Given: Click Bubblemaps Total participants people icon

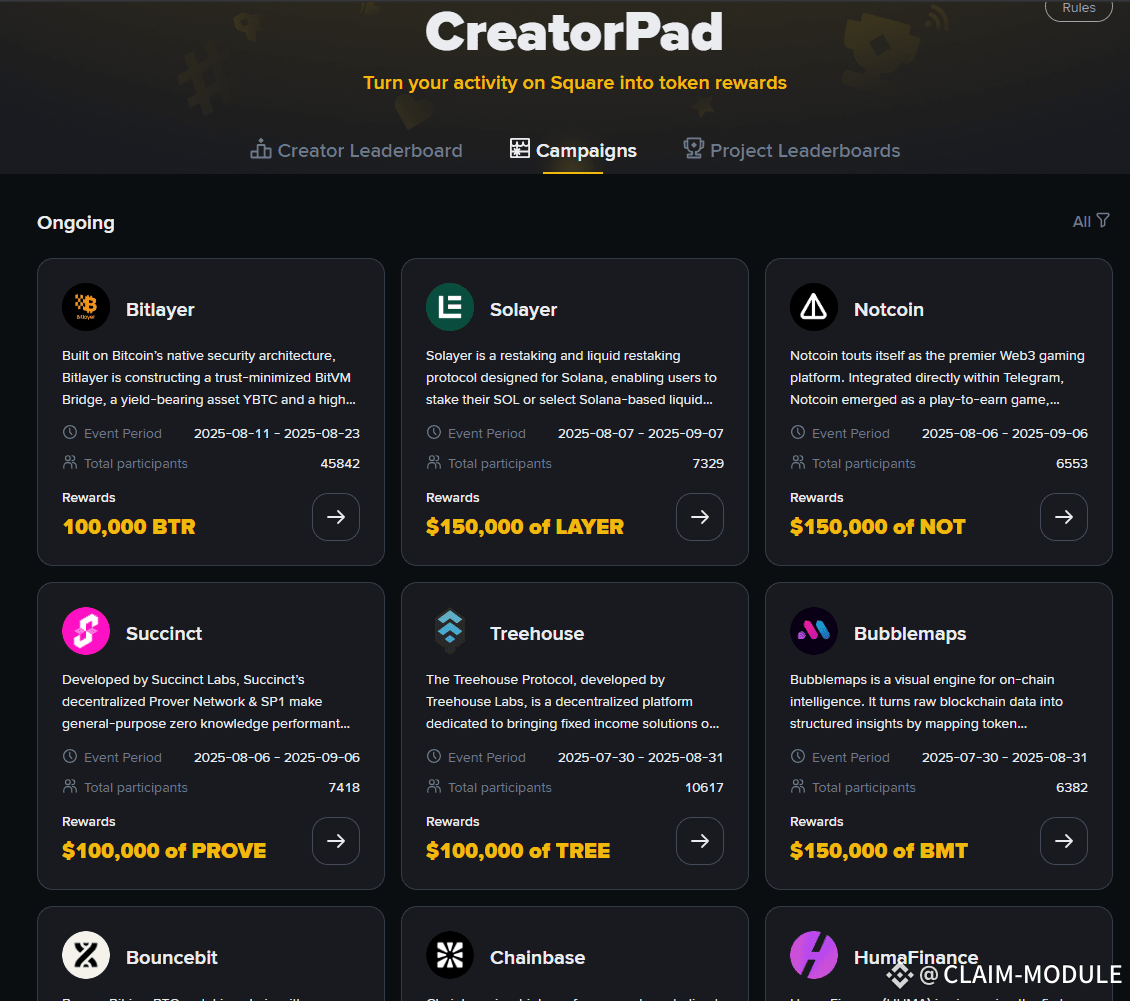Looking at the screenshot, I should pyautogui.click(x=798, y=786).
